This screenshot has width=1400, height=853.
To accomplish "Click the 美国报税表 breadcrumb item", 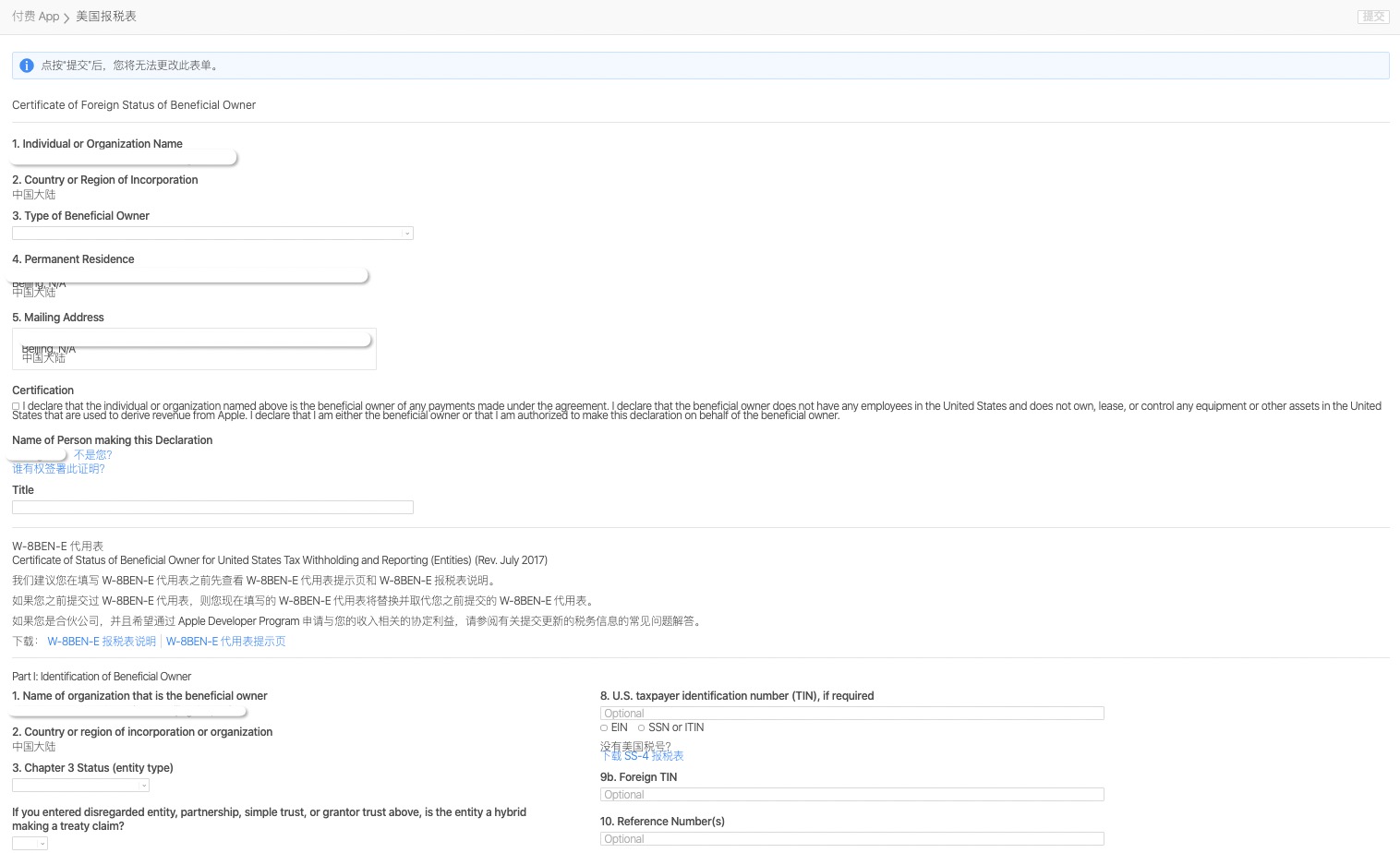I will [104, 16].
